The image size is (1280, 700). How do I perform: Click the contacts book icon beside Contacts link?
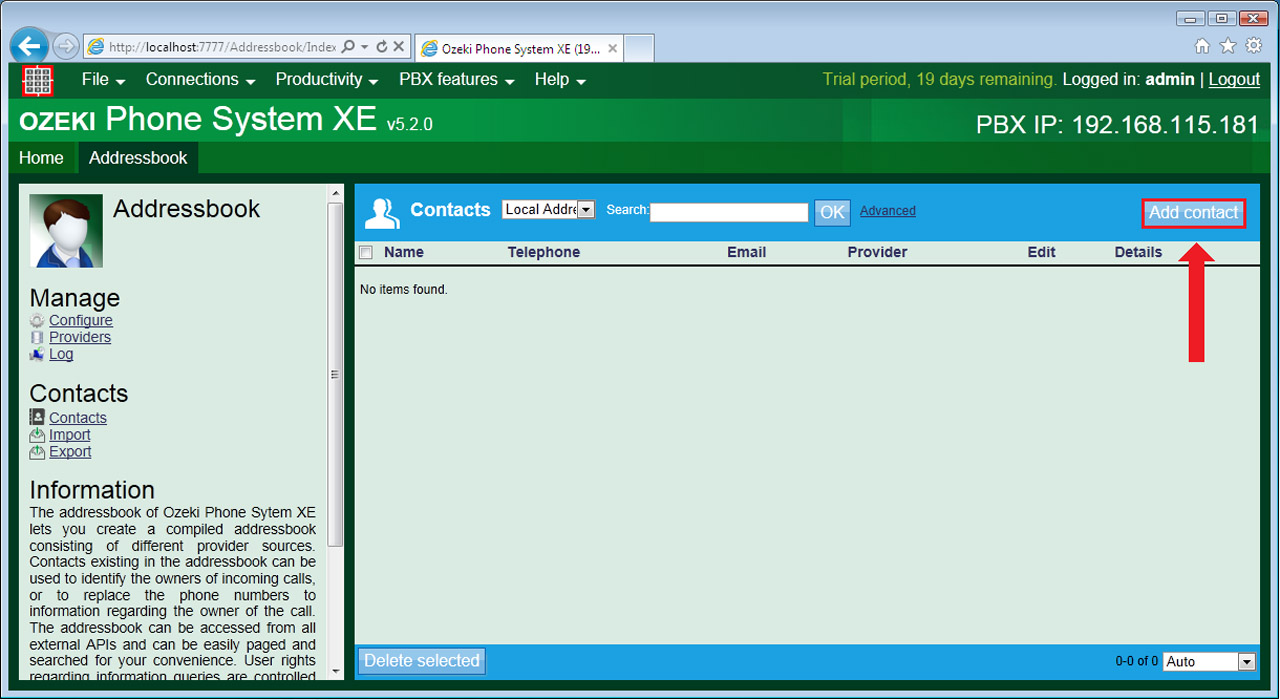pyautogui.click(x=37, y=418)
